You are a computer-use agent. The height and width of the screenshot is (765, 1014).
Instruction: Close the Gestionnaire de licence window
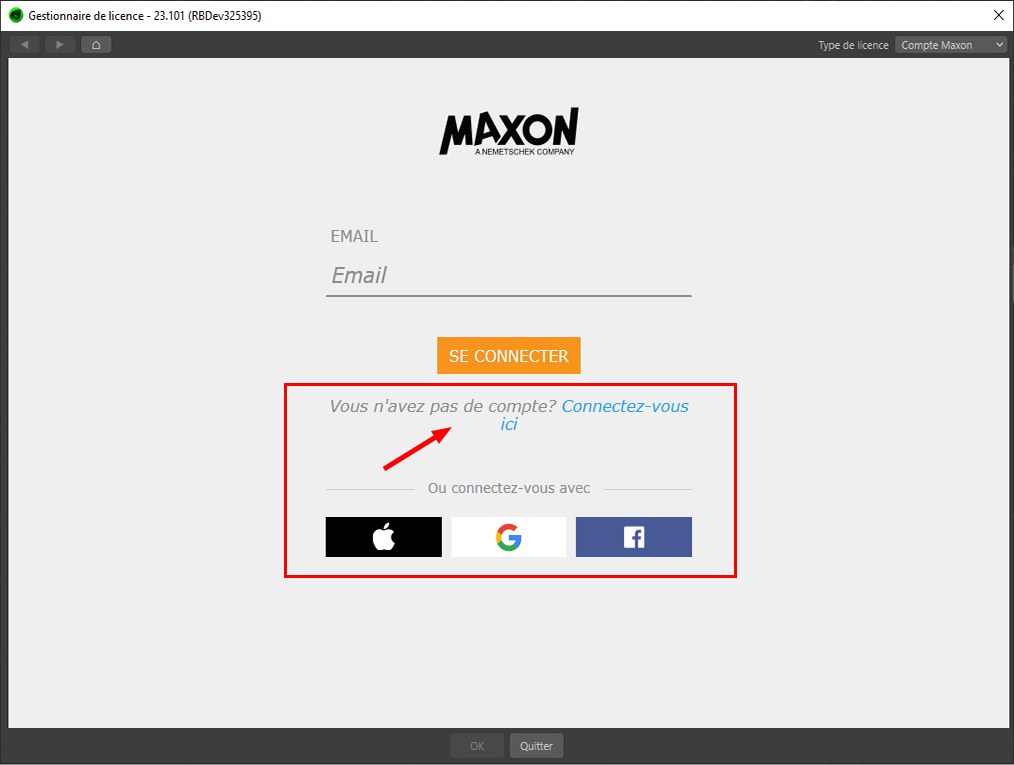pos(998,16)
